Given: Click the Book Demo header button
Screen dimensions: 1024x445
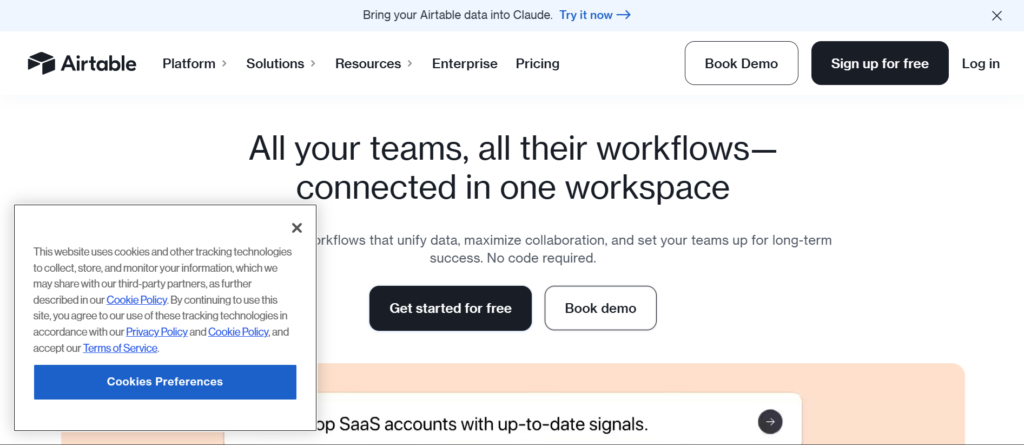Looking at the screenshot, I should pos(741,63).
